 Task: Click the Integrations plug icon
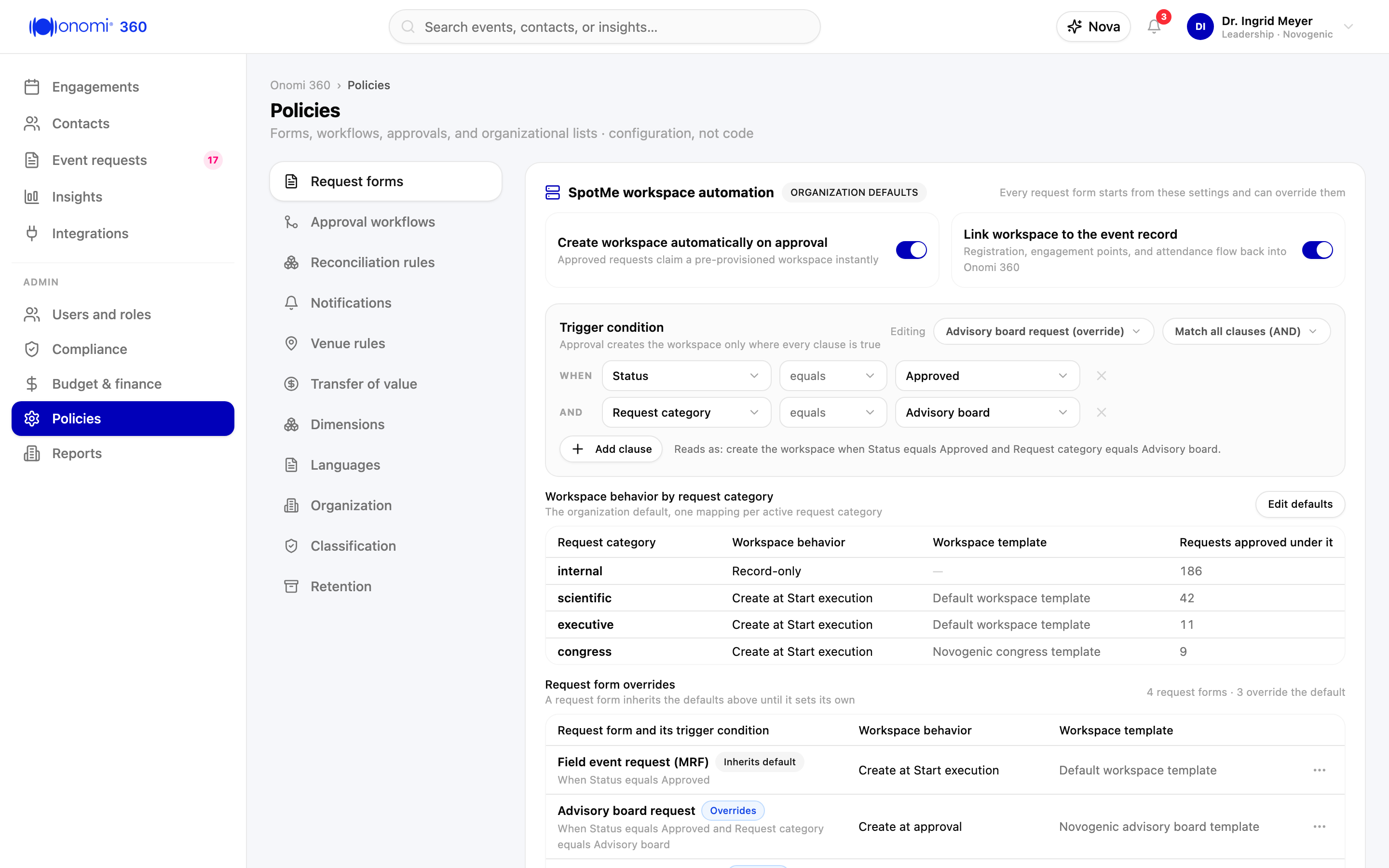tap(31, 234)
